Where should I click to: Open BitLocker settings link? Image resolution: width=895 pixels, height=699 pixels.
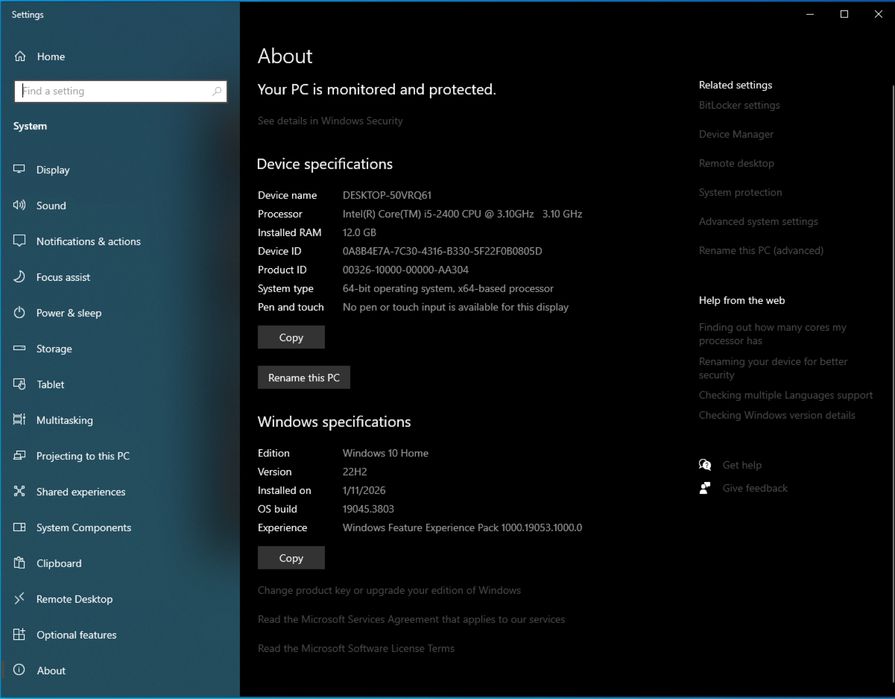tap(739, 105)
